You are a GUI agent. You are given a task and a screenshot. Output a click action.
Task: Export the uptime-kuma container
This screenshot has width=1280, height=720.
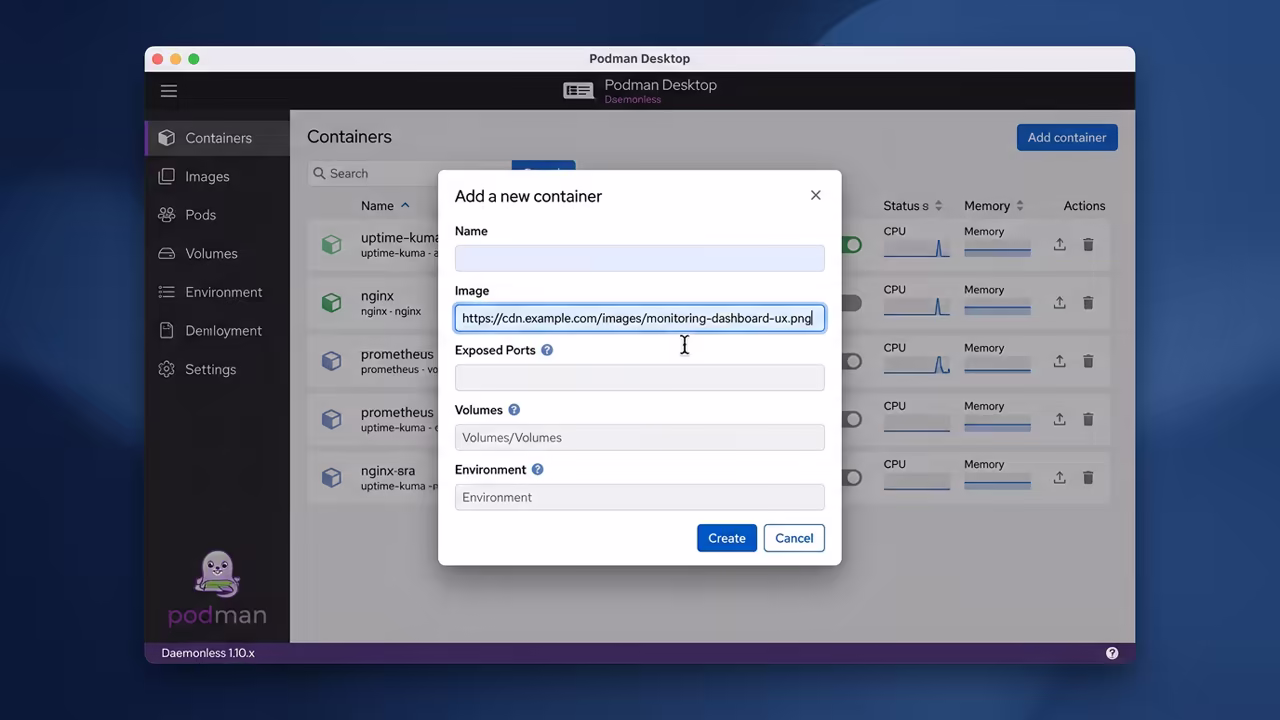[x=1060, y=244]
